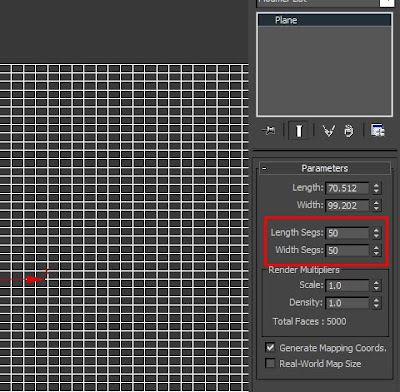Select the Plane entry in modifier stack
Viewport: 400px width, 392px height.
point(324,20)
